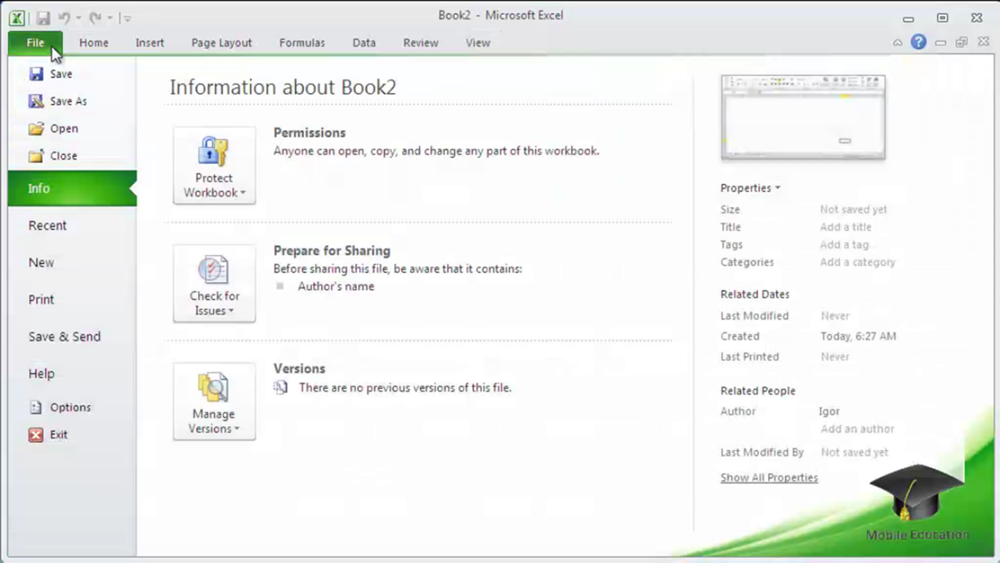This screenshot has height=563, width=1000.
Task: Select the Info backstage section
Action: click(72, 189)
